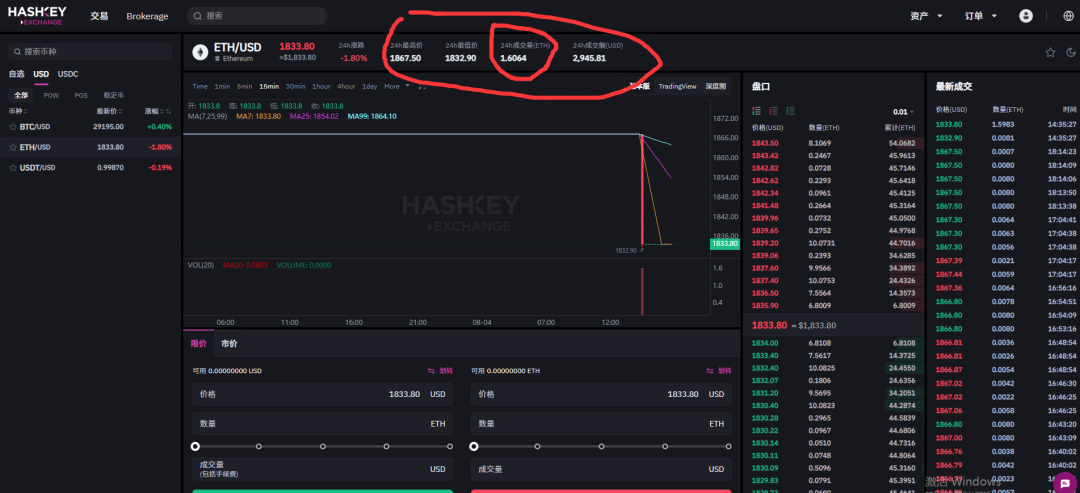Switch to the 市价 market order tab
The image size is (1080, 493).
tap(229, 343)
